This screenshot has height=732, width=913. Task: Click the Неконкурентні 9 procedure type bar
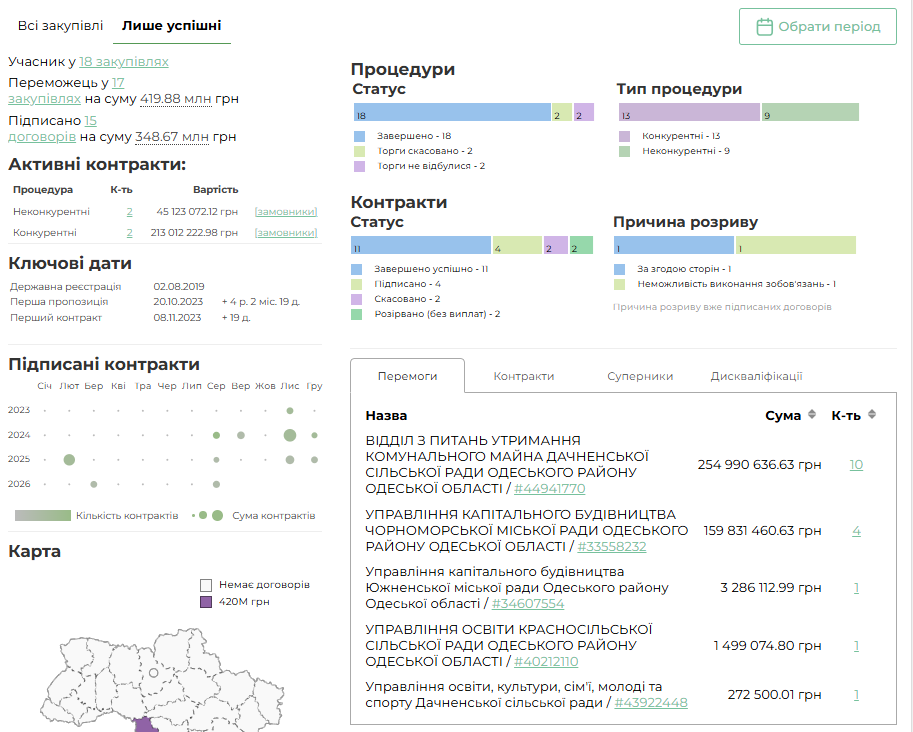[x=811, y=112]
